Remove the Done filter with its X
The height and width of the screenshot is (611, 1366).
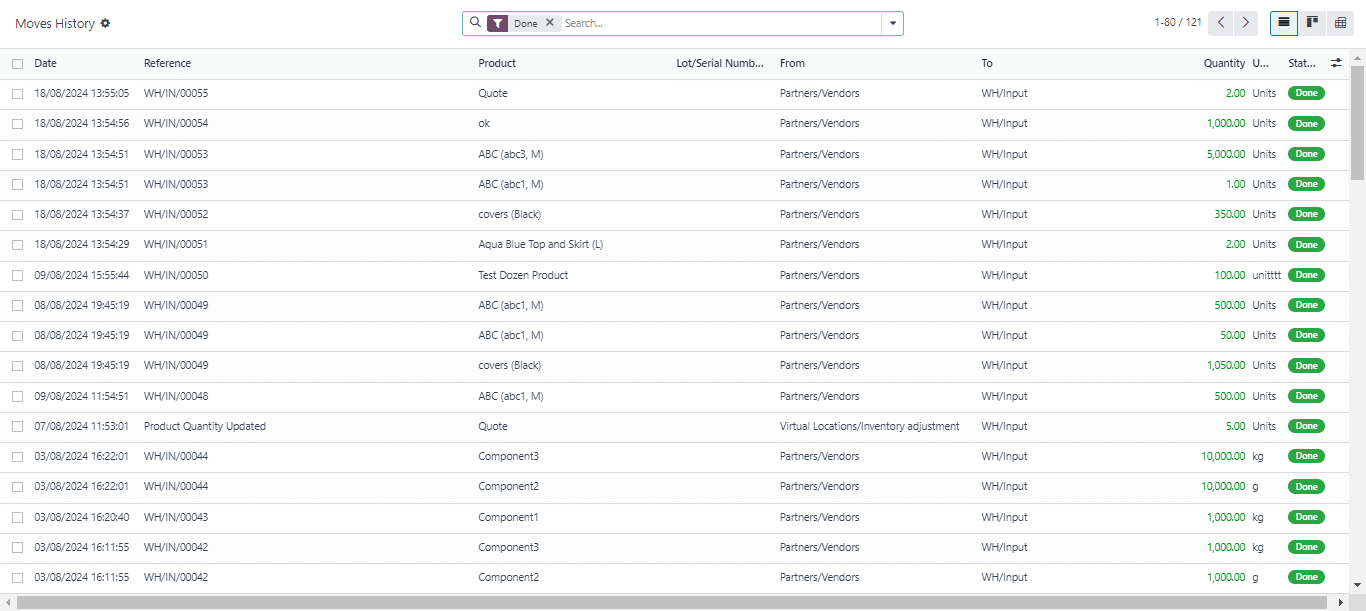(x=549, y=23)
